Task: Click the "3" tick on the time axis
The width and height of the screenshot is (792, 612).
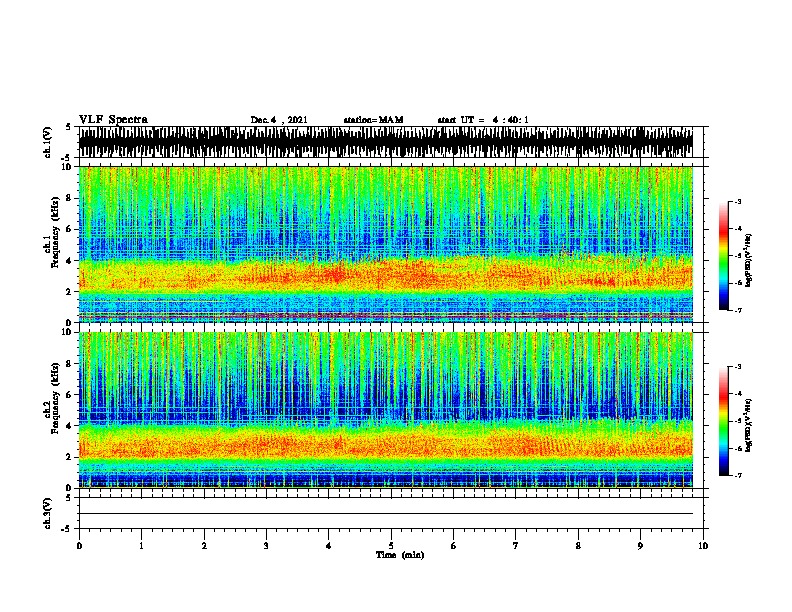Action: pyautogui.click(x=266, y=546)
